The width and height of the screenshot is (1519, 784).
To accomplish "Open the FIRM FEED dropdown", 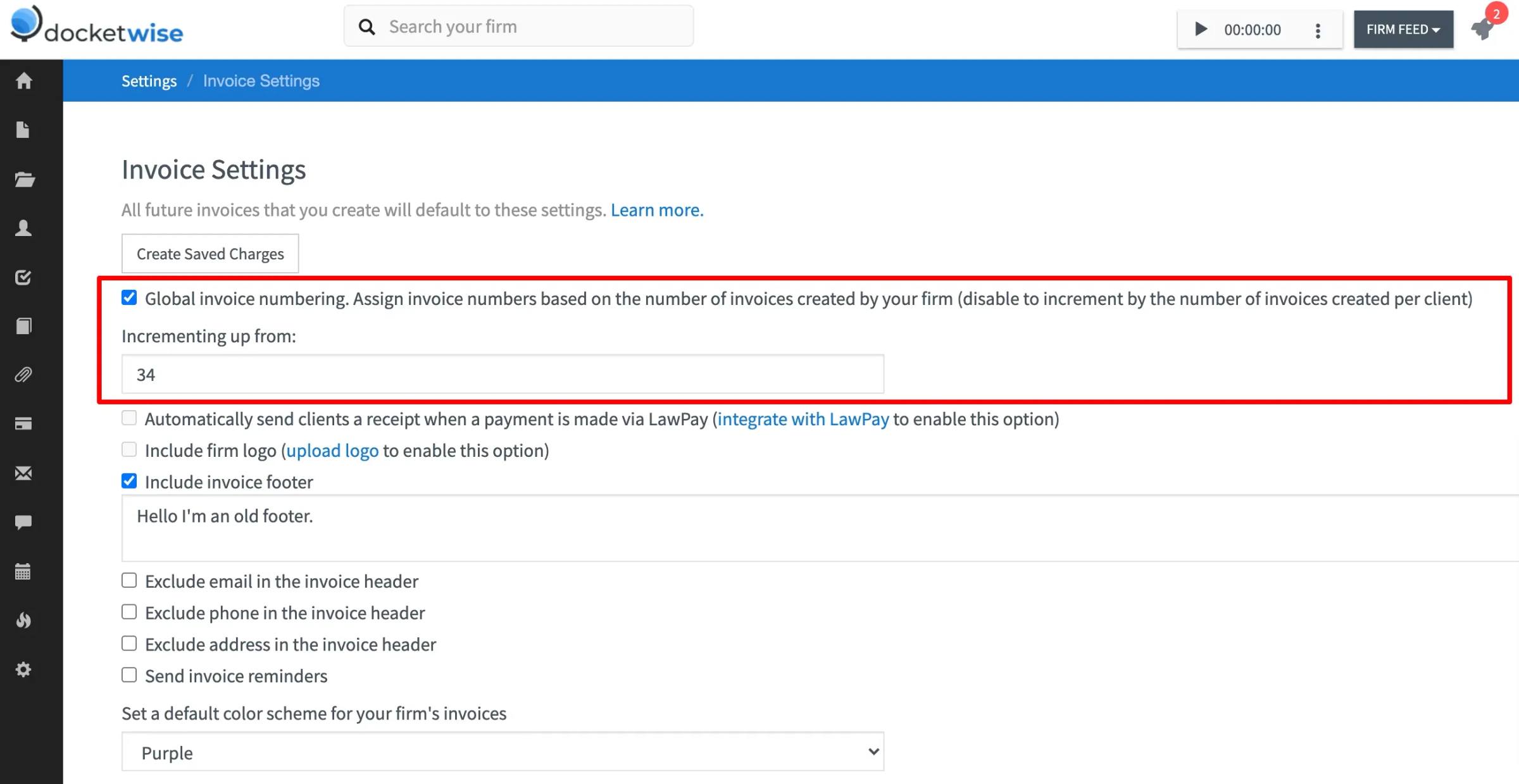I will pos(1403,28).
